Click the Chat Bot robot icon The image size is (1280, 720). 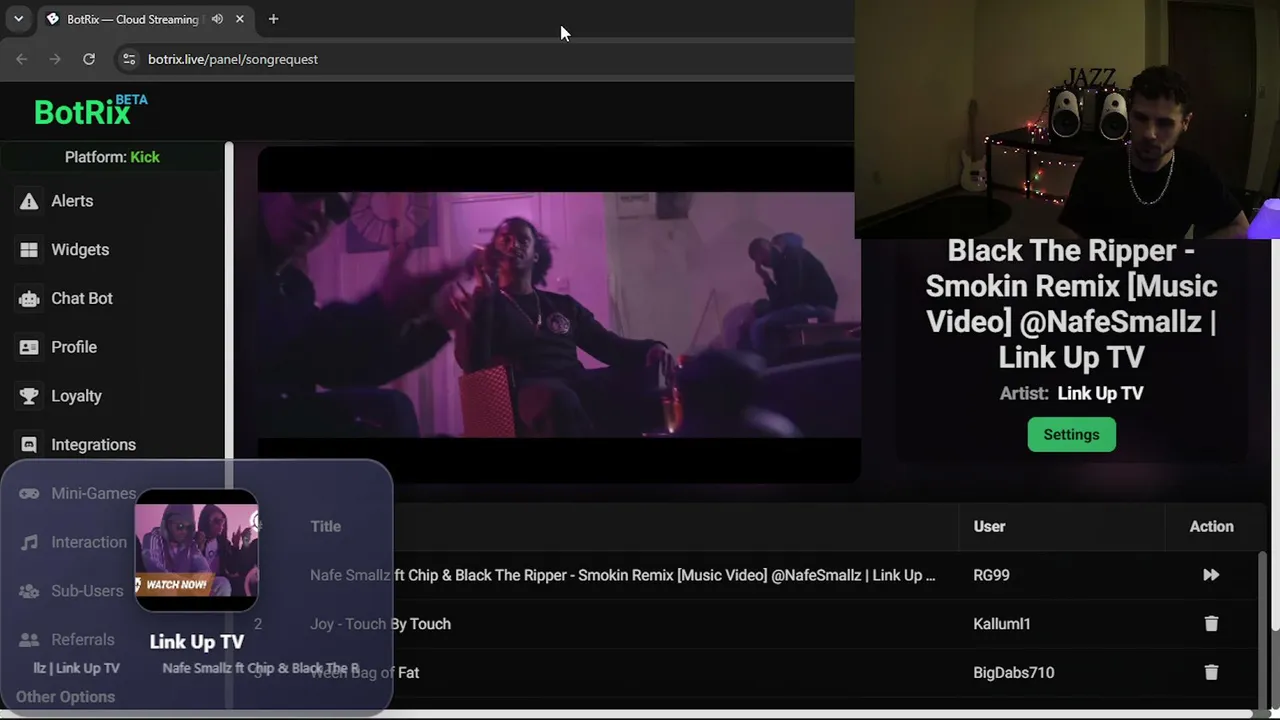tap(29, 298)
